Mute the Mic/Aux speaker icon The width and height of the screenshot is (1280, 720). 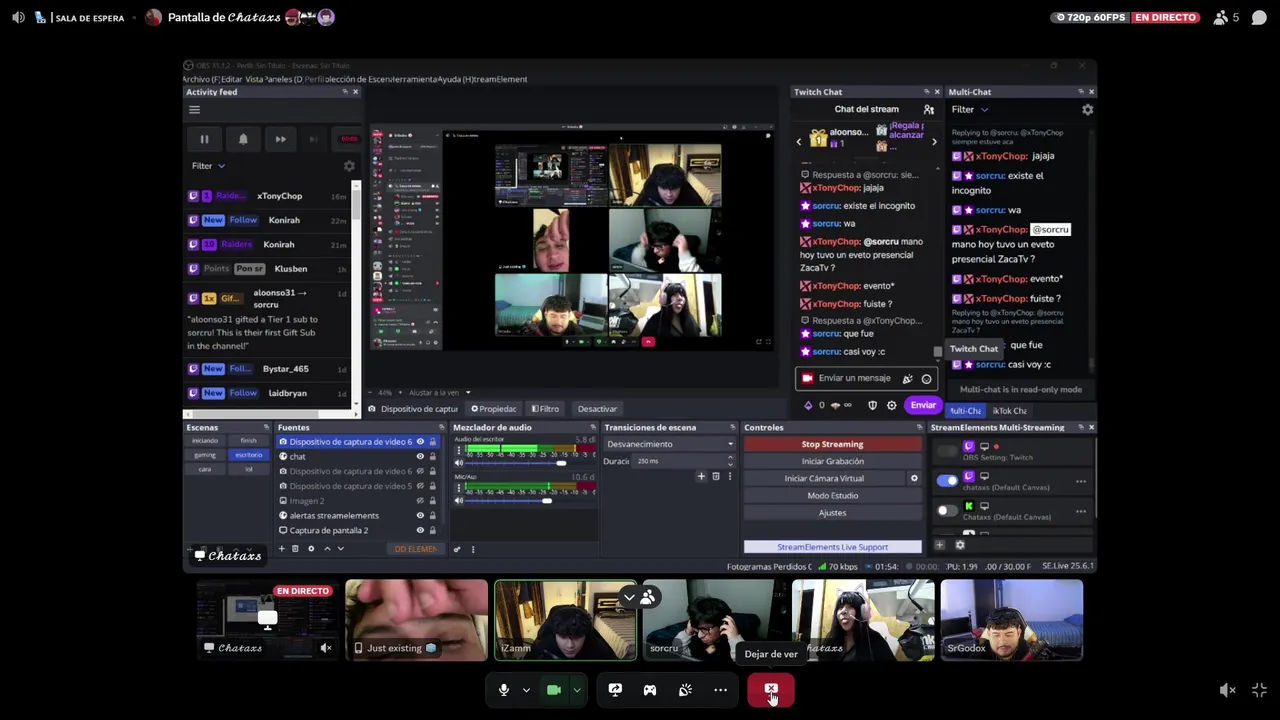pyautogui.click(x=459, y=500)
